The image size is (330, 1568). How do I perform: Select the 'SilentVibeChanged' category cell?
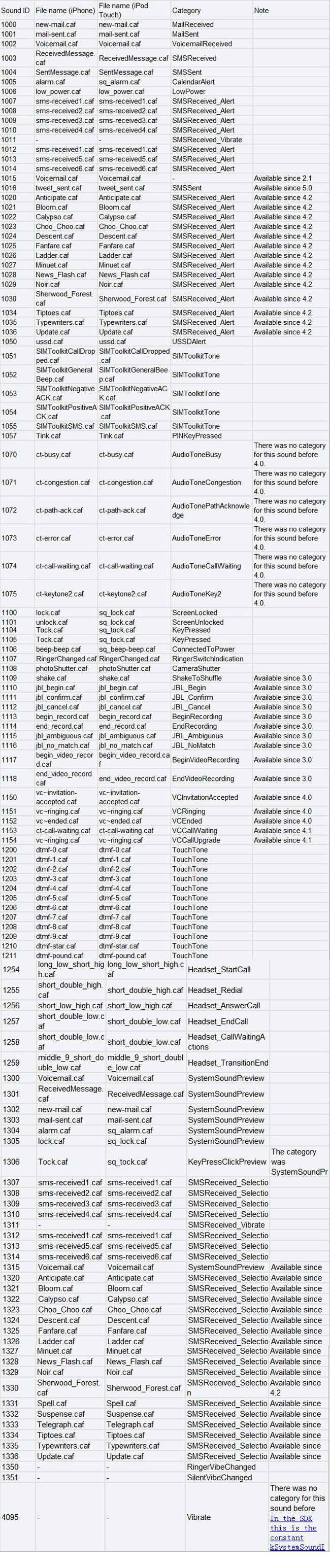[219, 1477]
